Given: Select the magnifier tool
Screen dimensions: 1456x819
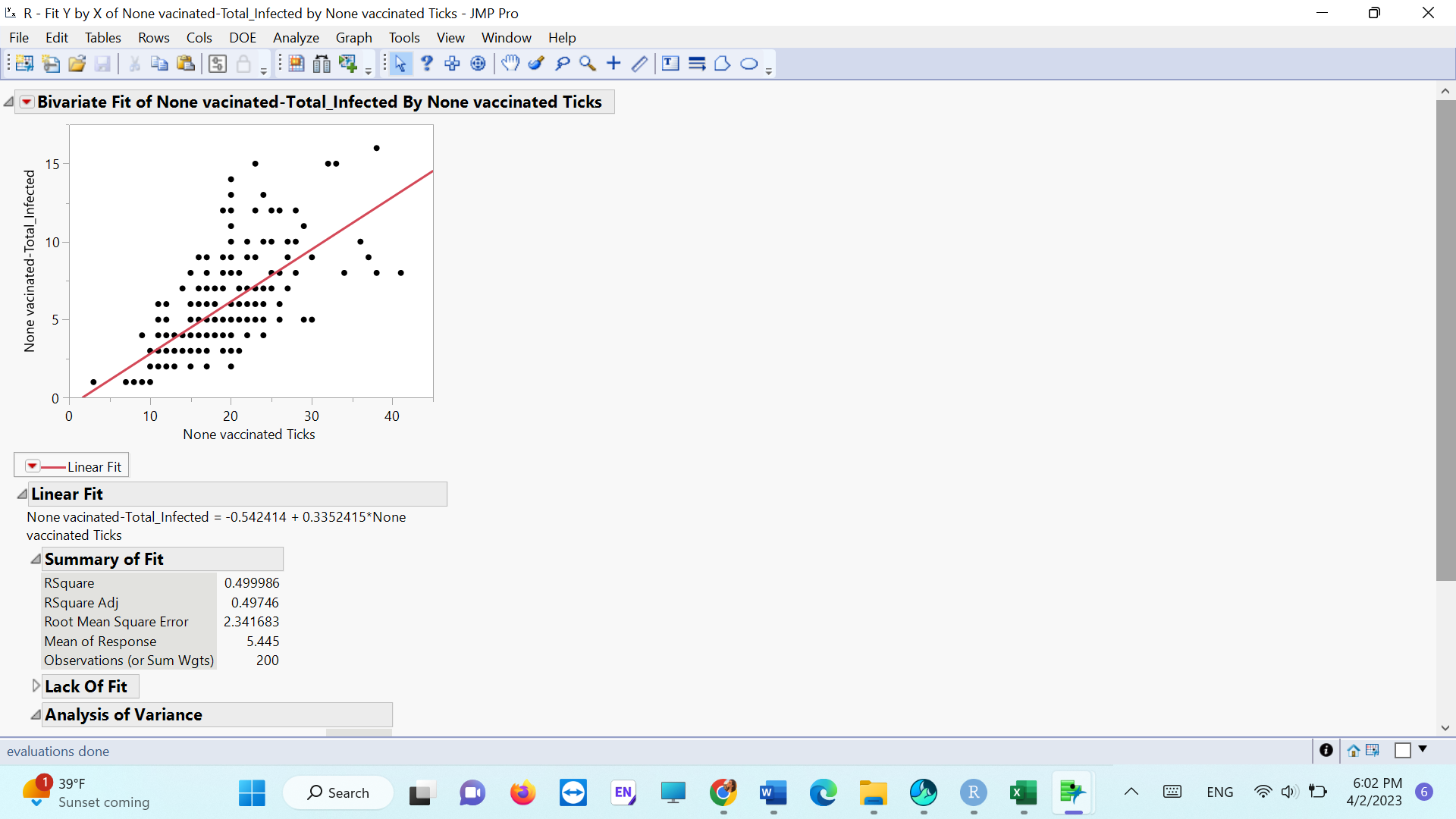Looking at the screenshot, I should (588, 64).
